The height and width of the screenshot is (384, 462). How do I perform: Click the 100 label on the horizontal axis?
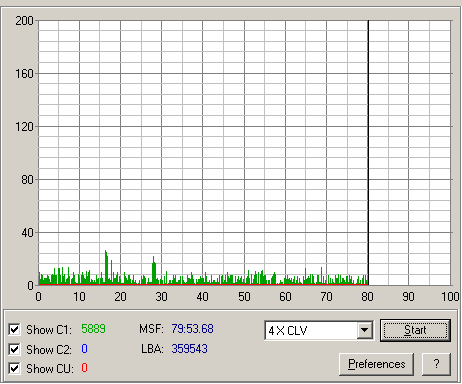[x=450, y=296]
